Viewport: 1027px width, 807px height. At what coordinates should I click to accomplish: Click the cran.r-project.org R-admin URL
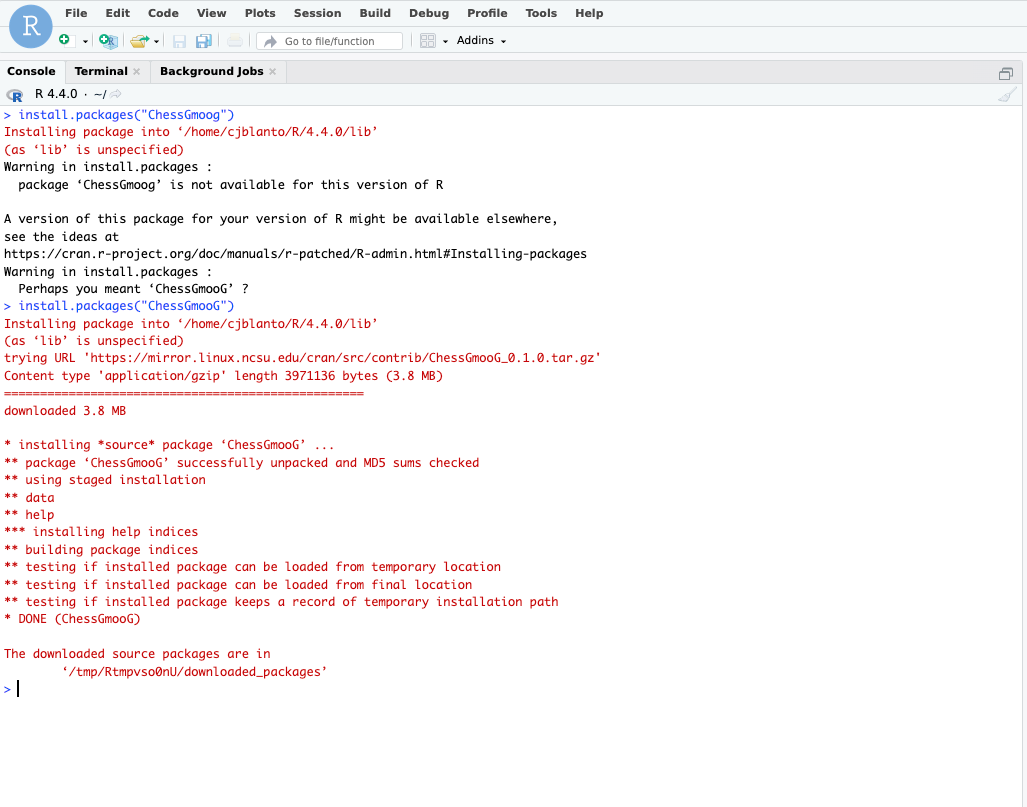[x=295, y=254]
